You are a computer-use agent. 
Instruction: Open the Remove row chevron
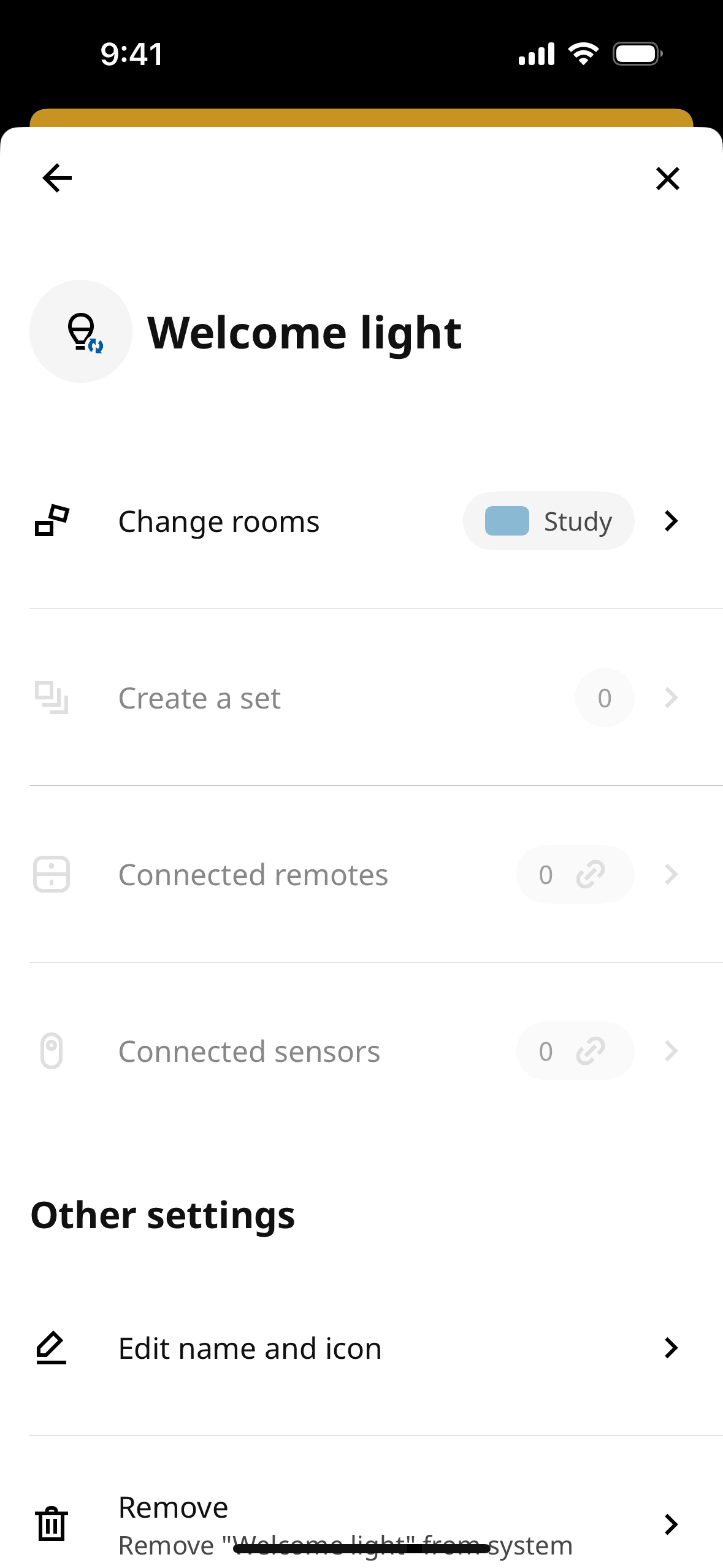point(671,1524)
